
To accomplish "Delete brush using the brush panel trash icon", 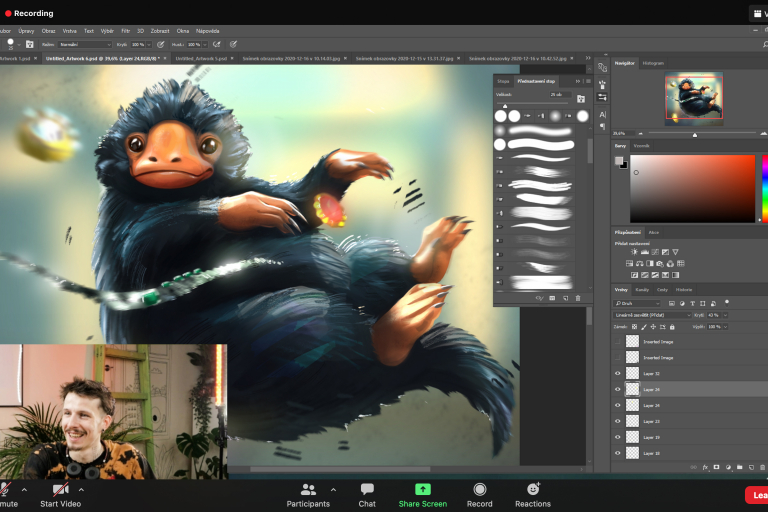I will pos(577,298).
